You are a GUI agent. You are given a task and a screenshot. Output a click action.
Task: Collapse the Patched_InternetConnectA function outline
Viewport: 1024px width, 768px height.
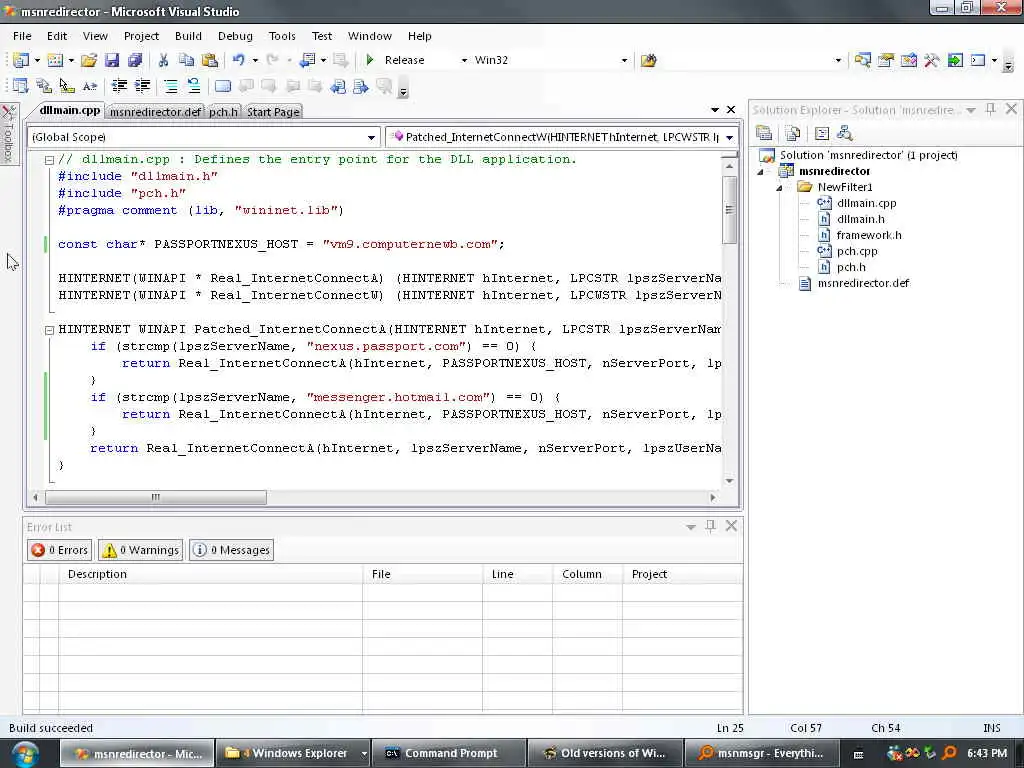click(x=49, y=330)
